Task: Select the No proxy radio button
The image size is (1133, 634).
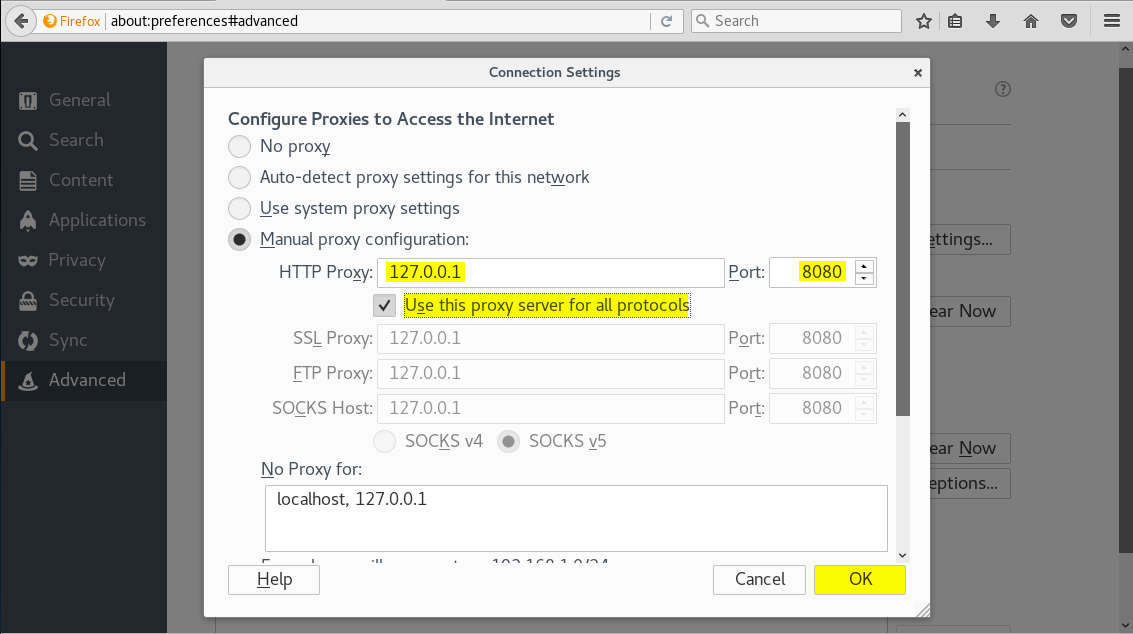Action: click(240, 147)
